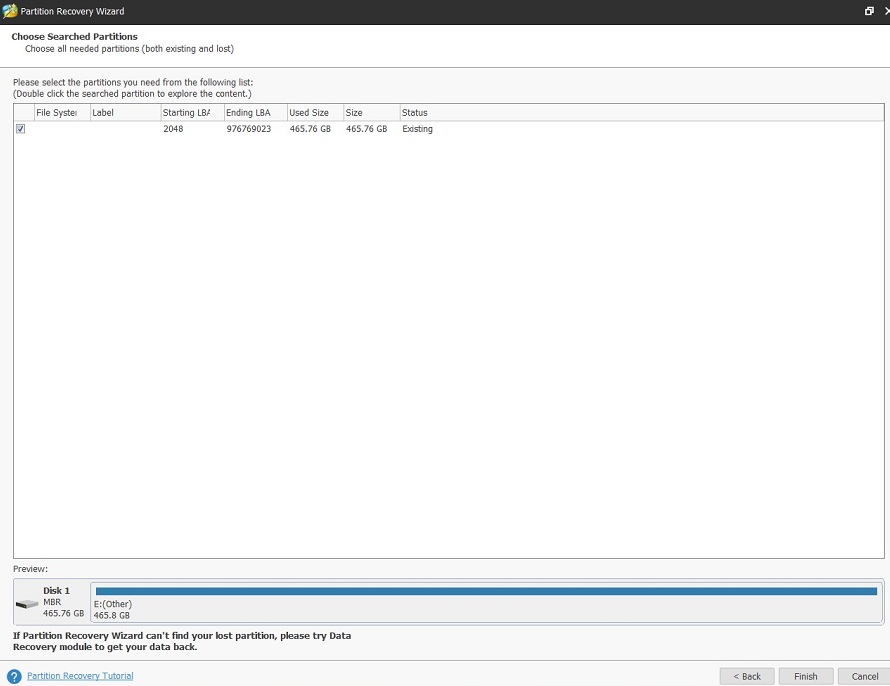This screenshot has width=890, height=686.
Task: Click the Existing status cell in the list
Action: 417,129
